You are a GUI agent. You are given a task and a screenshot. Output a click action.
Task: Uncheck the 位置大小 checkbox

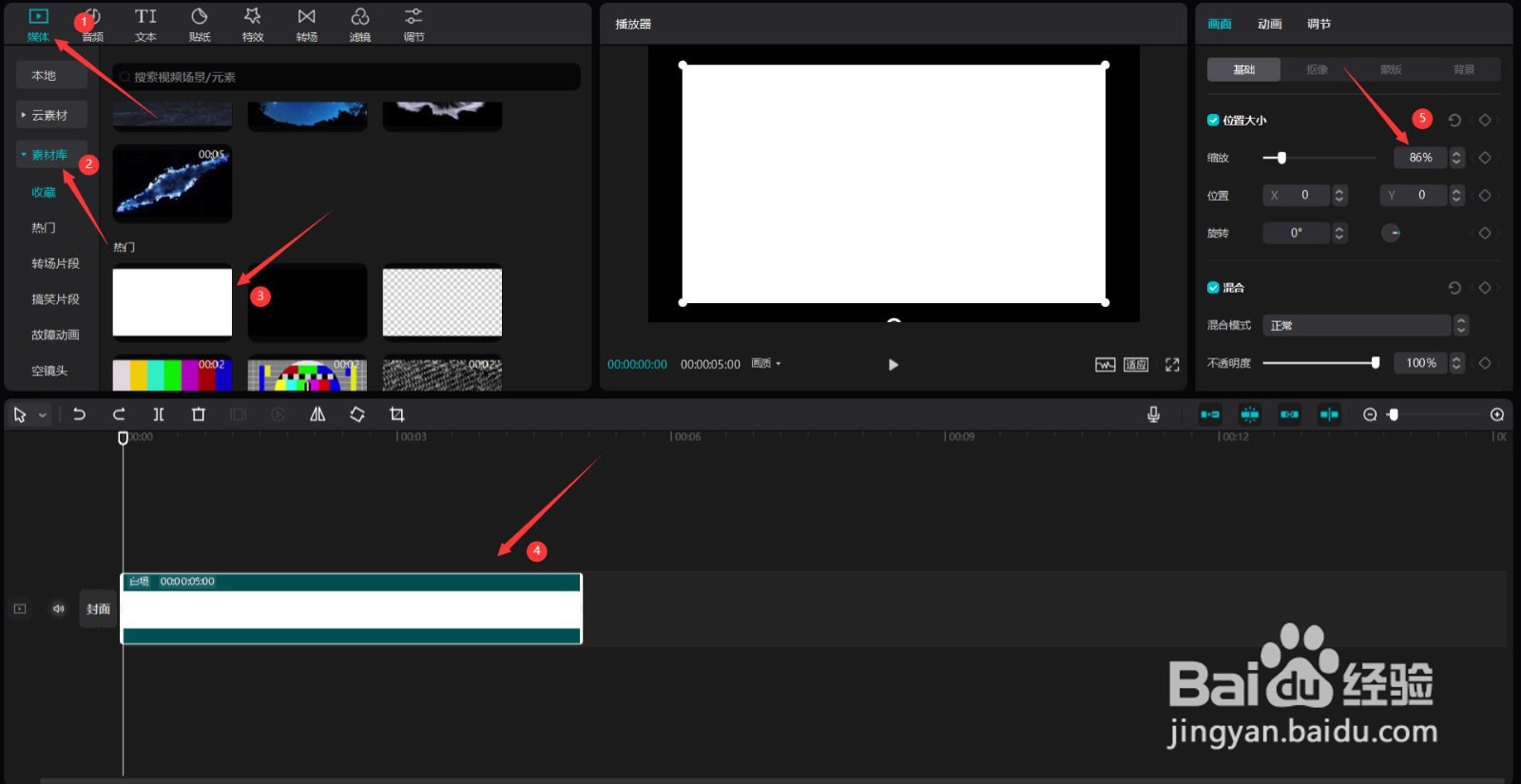click(x=1213, y=121)
